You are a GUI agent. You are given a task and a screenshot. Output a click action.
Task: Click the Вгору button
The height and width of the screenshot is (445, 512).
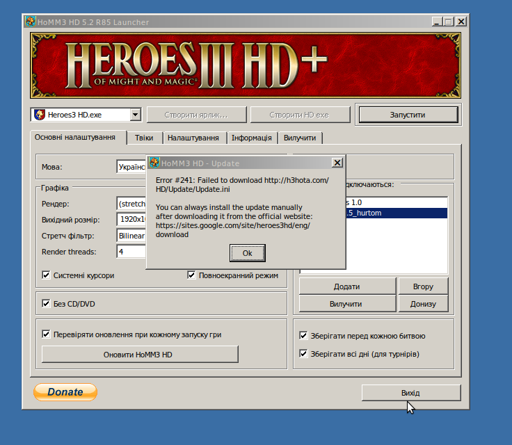[x=423, y=287]
